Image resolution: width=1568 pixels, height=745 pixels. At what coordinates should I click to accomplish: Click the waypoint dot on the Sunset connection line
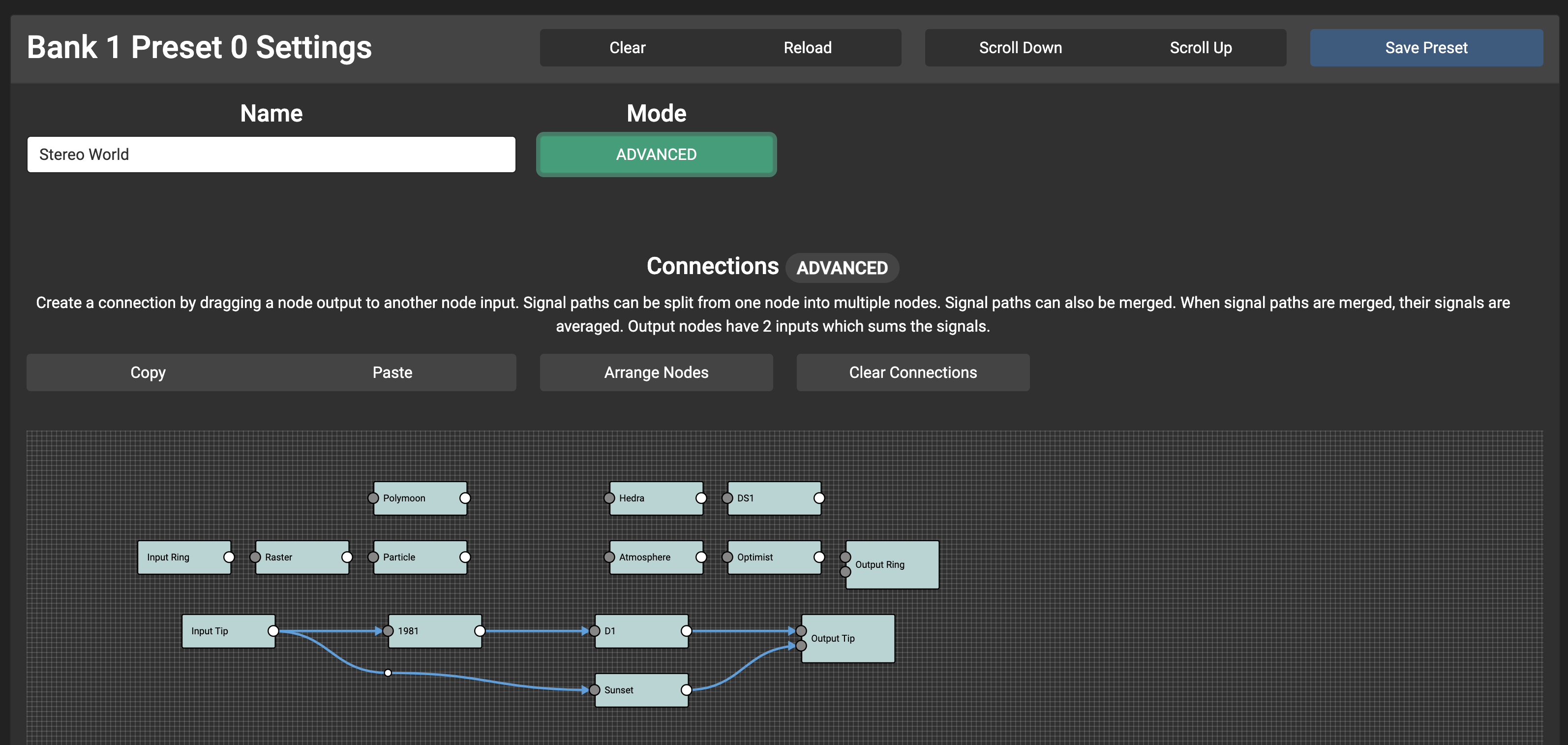(x=388, y=673)
